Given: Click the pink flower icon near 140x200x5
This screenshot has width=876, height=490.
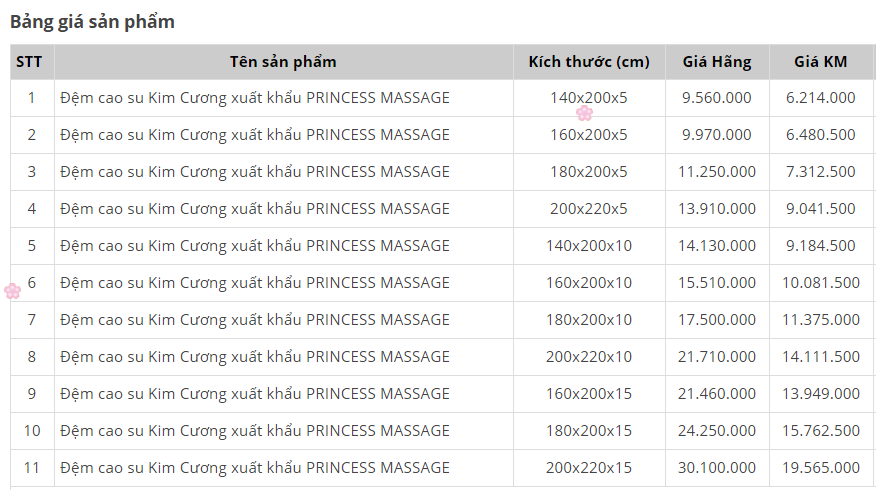Looking at the screenshot, I should point(585,113).
